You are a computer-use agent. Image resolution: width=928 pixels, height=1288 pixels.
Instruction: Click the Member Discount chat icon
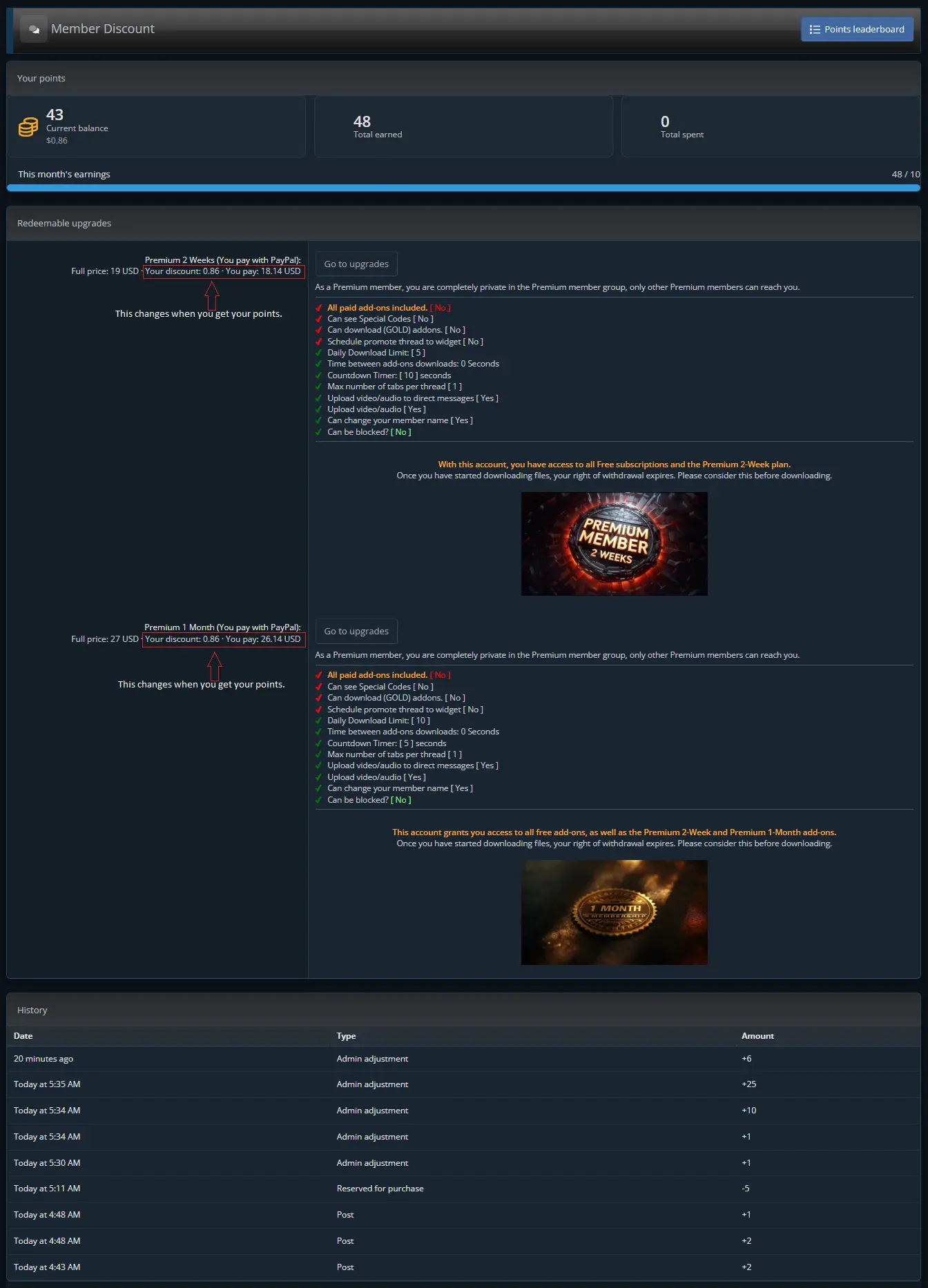(x=34, y=29)
